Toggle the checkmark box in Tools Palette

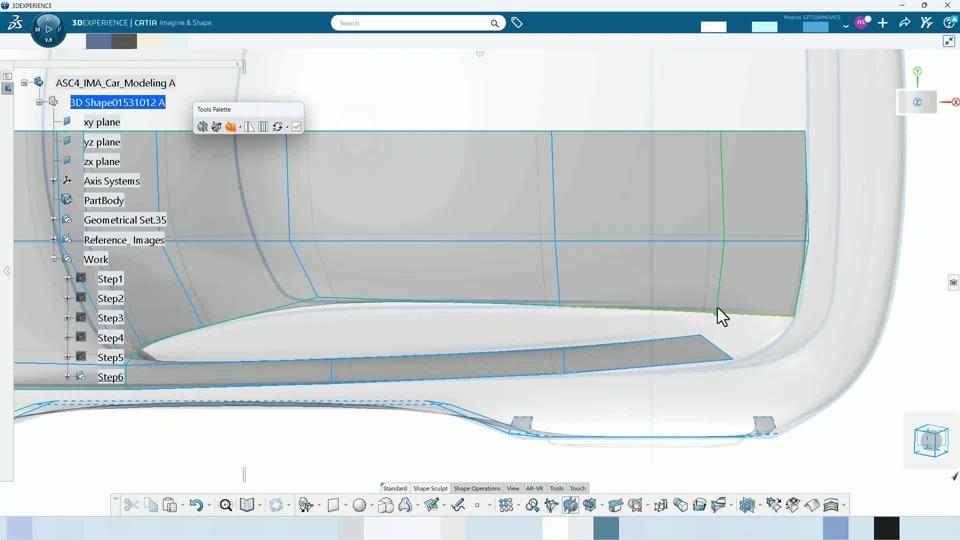pos(296,127)
